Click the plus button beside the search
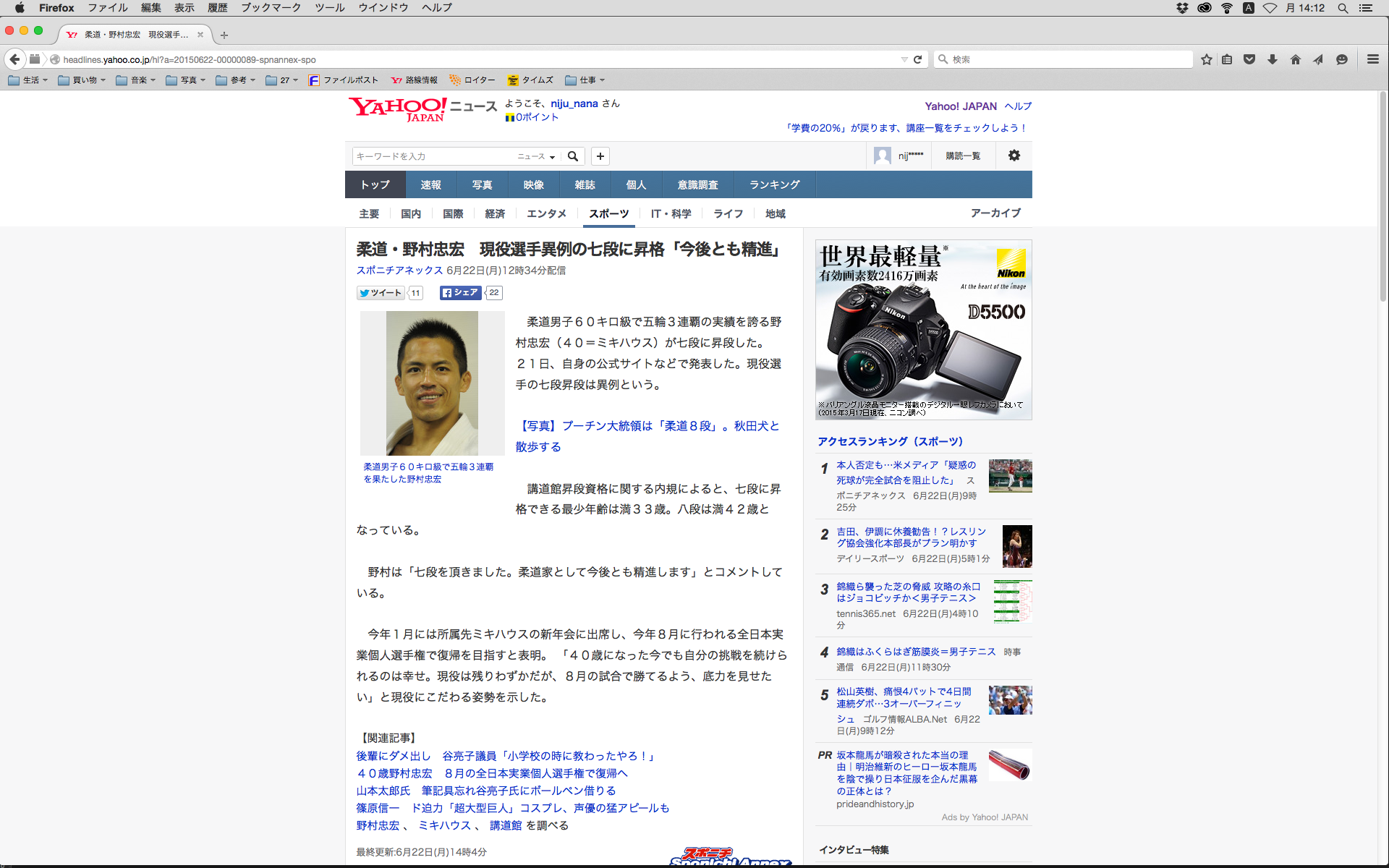Screen dimensions: 1389x868 [600, 156]
